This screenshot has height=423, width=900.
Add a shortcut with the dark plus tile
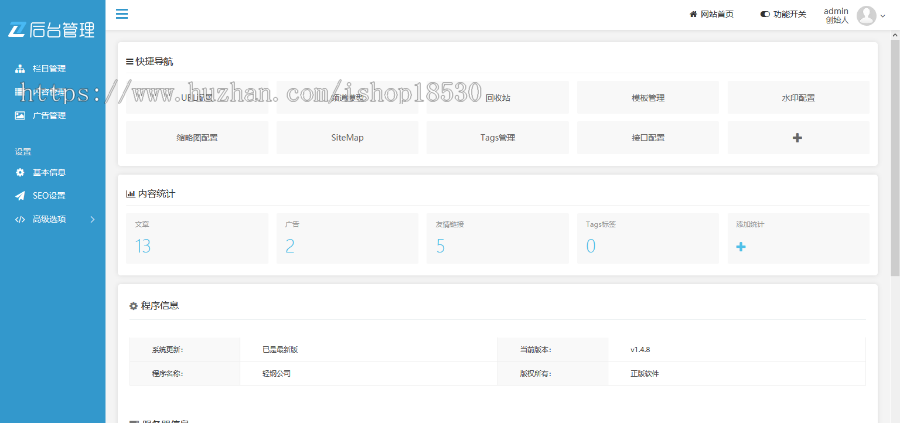[798, 138]
